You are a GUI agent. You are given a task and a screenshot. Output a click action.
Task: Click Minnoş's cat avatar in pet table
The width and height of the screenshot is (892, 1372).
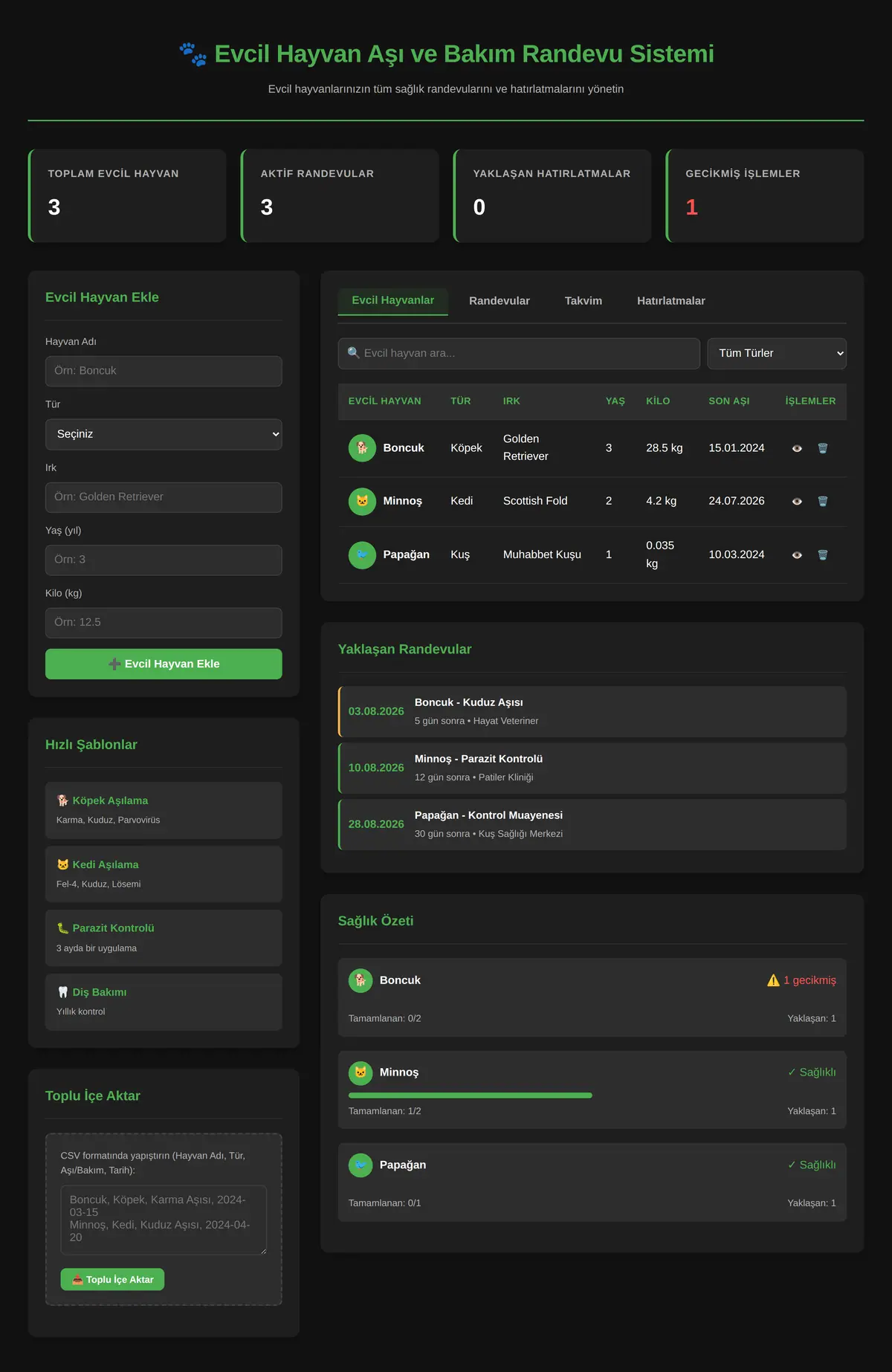[362, 501]
